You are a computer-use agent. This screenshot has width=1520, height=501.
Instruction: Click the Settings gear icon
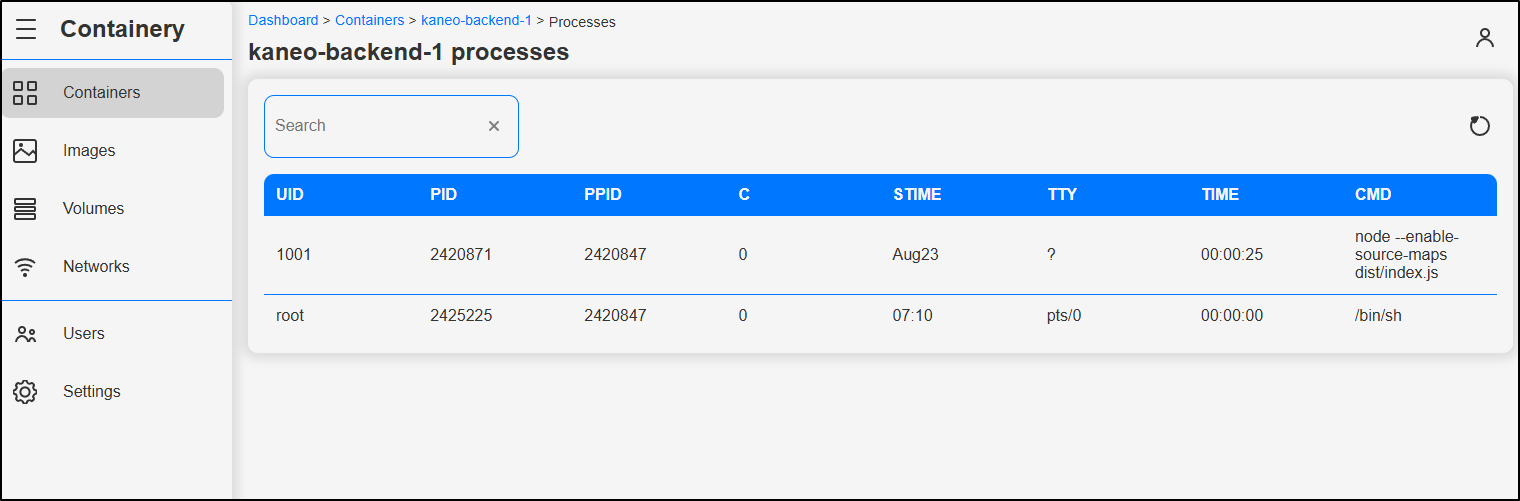tap(25, 392)
